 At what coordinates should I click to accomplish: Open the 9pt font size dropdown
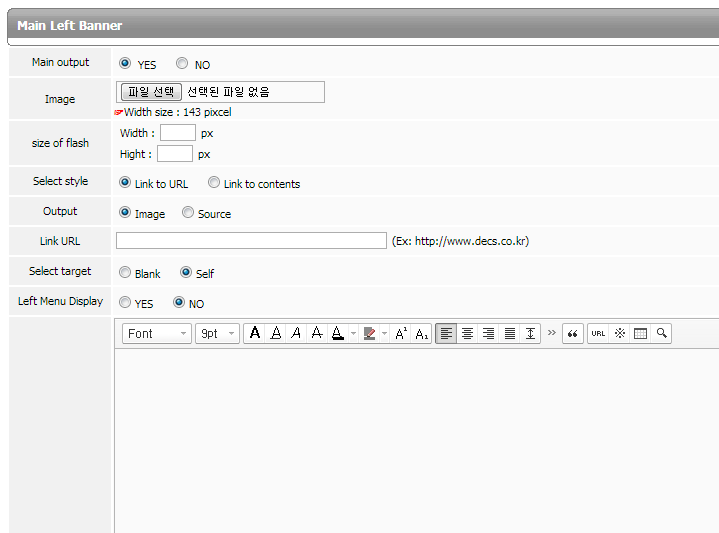coord(217,333)
